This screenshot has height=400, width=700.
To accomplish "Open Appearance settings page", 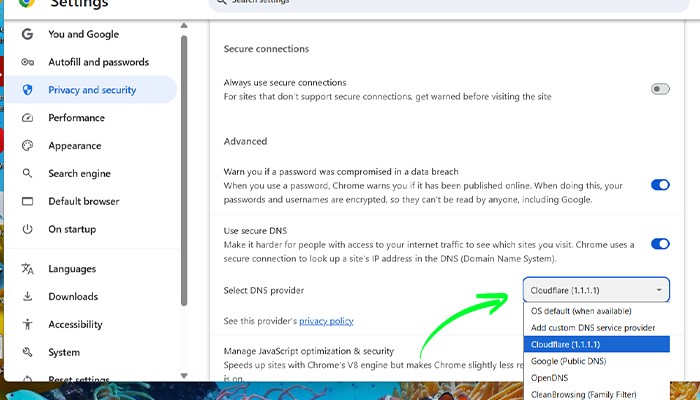I will pyautogui.click(x=75, y=146).
